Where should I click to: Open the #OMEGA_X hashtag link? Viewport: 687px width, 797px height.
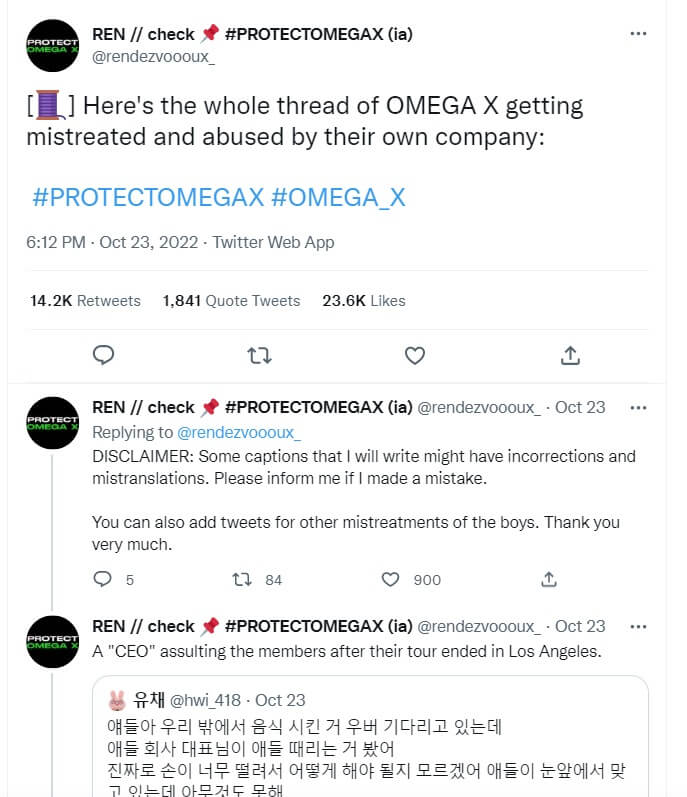tap(338, 197)
